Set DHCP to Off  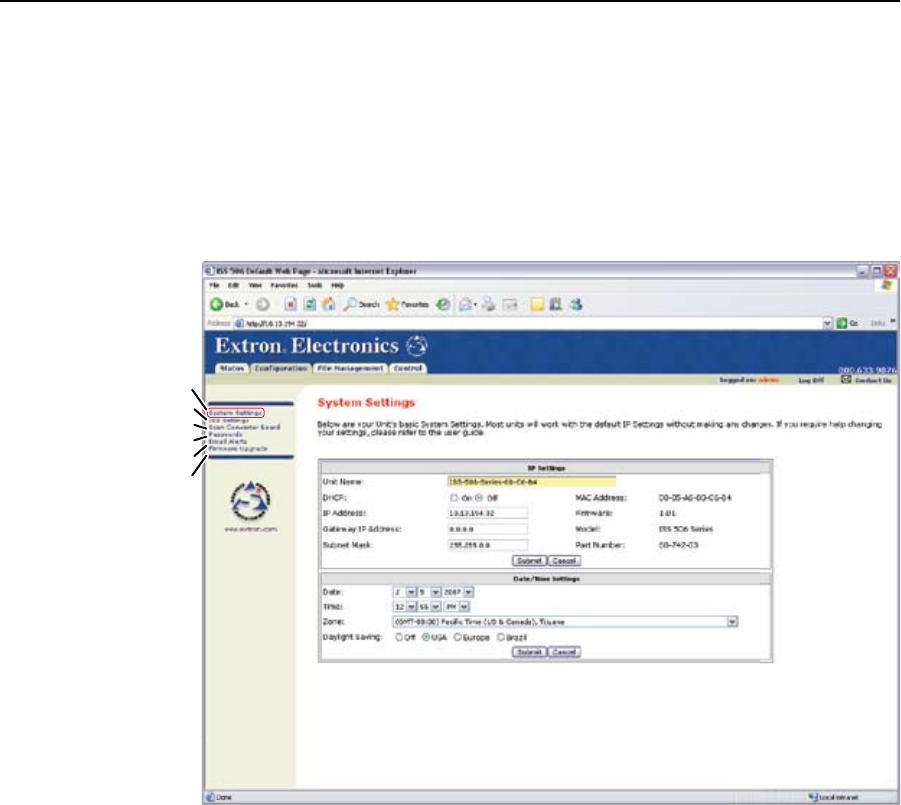(479, 498)
